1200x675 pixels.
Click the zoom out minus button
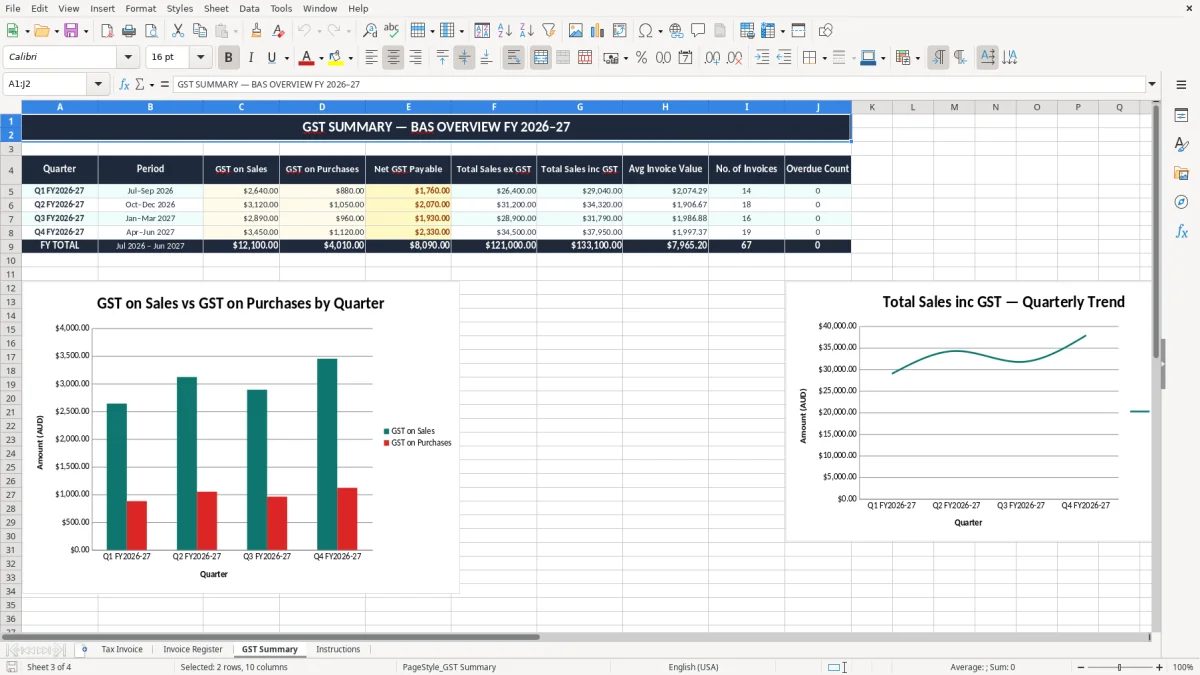[x=1081, y=667]
